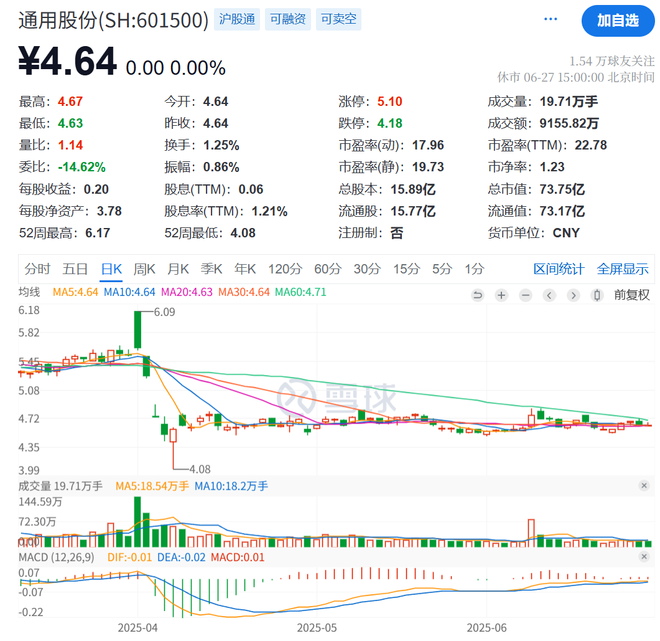Click the current price ¥4.64

[67, 61]
